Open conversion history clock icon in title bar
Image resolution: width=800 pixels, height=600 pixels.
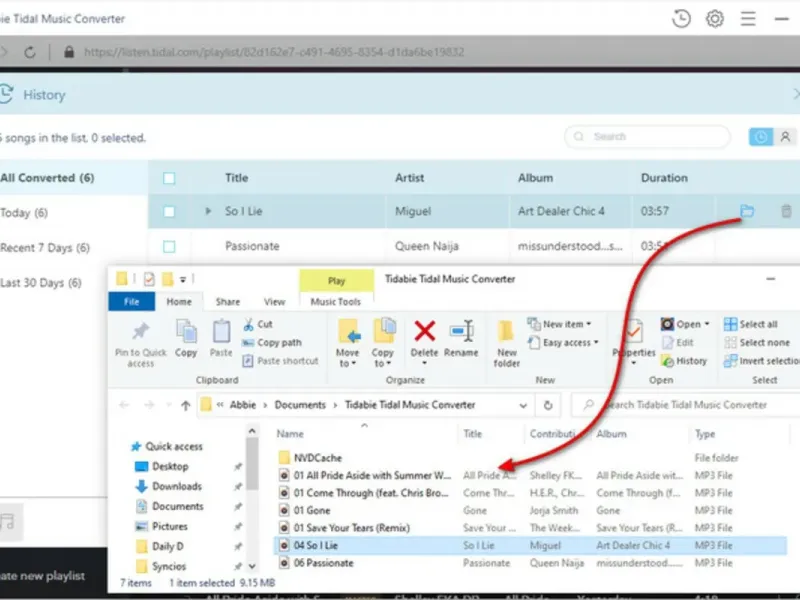pyautogui.click(x=681, y=19)
